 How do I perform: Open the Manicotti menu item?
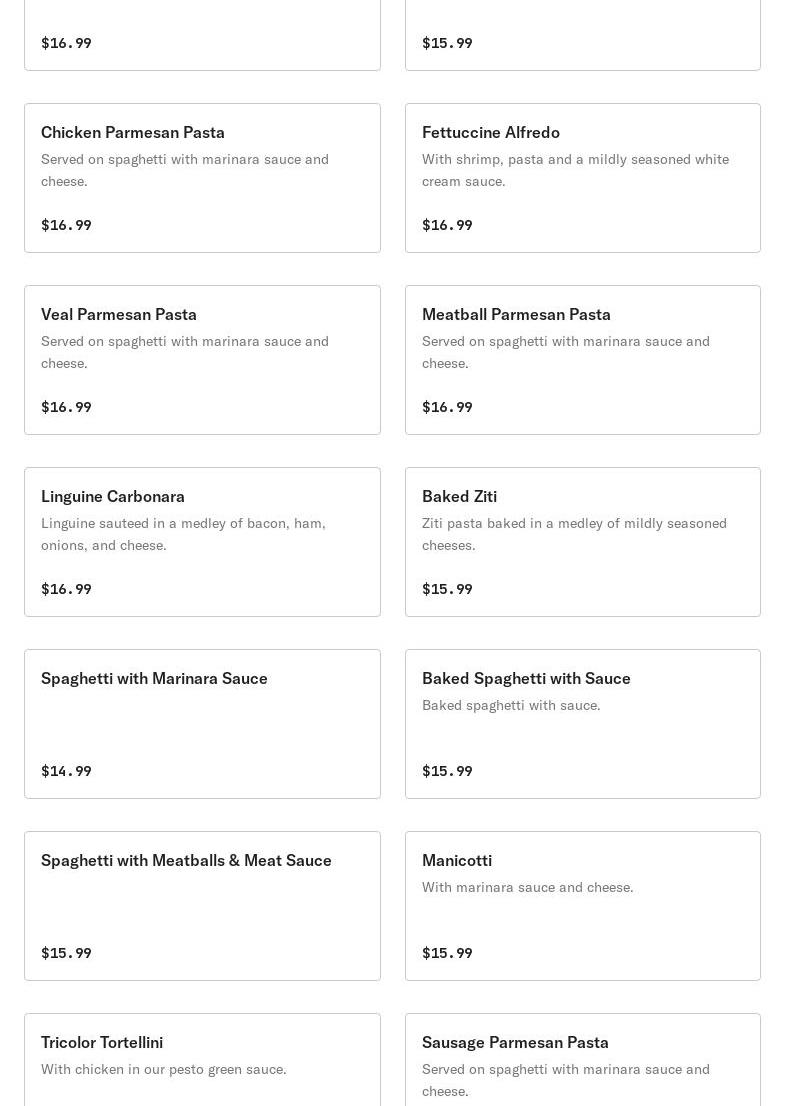(457, 860)
